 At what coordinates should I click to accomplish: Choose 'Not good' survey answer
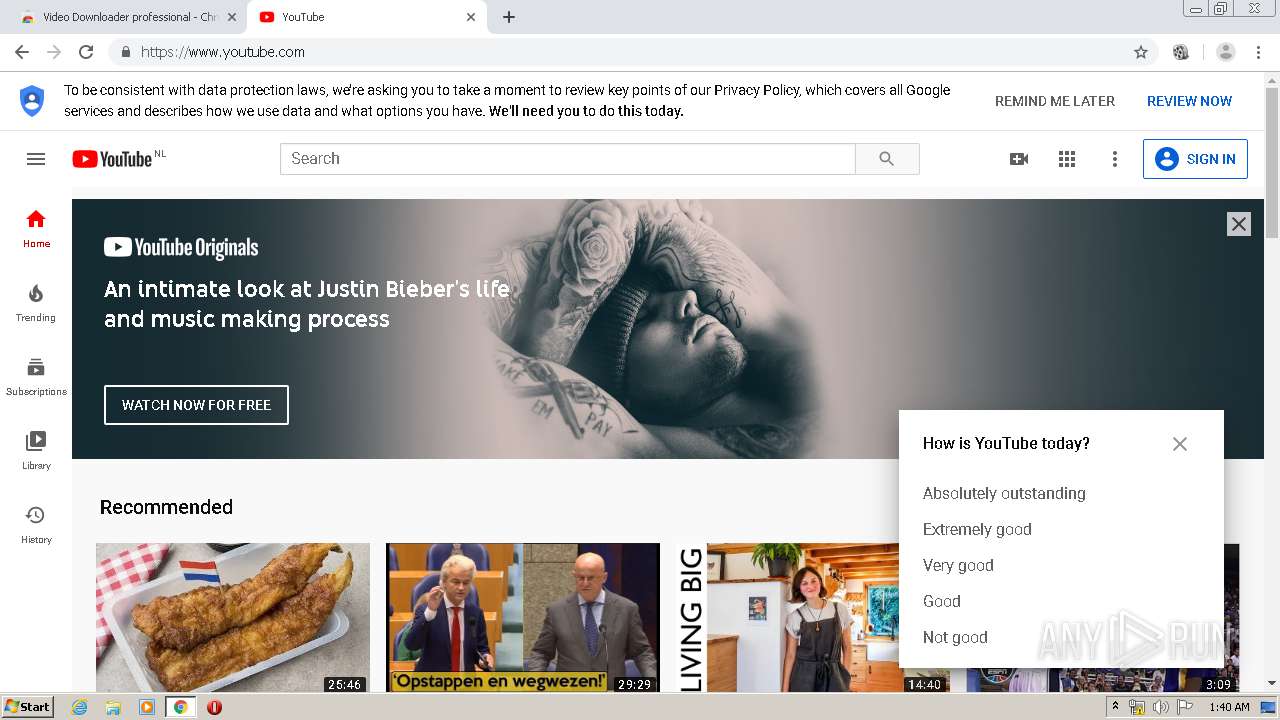tap(955, 637)
